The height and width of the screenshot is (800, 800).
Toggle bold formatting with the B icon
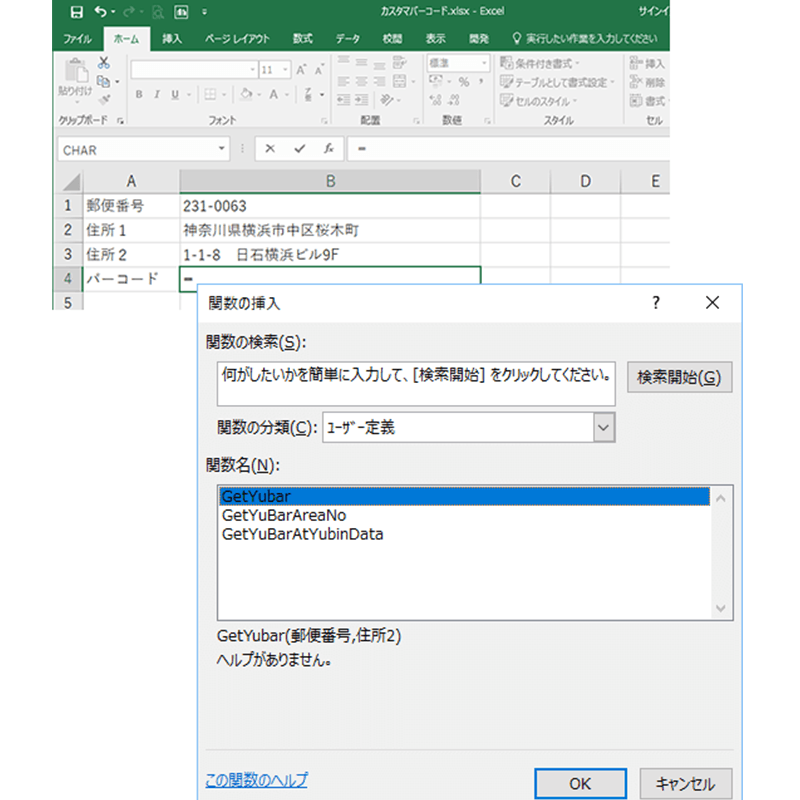pos(139,93)
